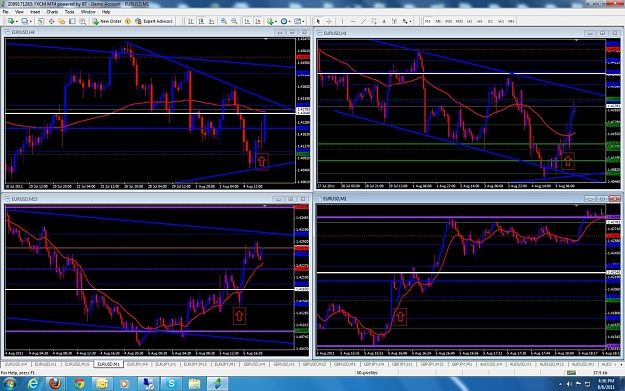Open Skype from the taskbar

point(171,383)
